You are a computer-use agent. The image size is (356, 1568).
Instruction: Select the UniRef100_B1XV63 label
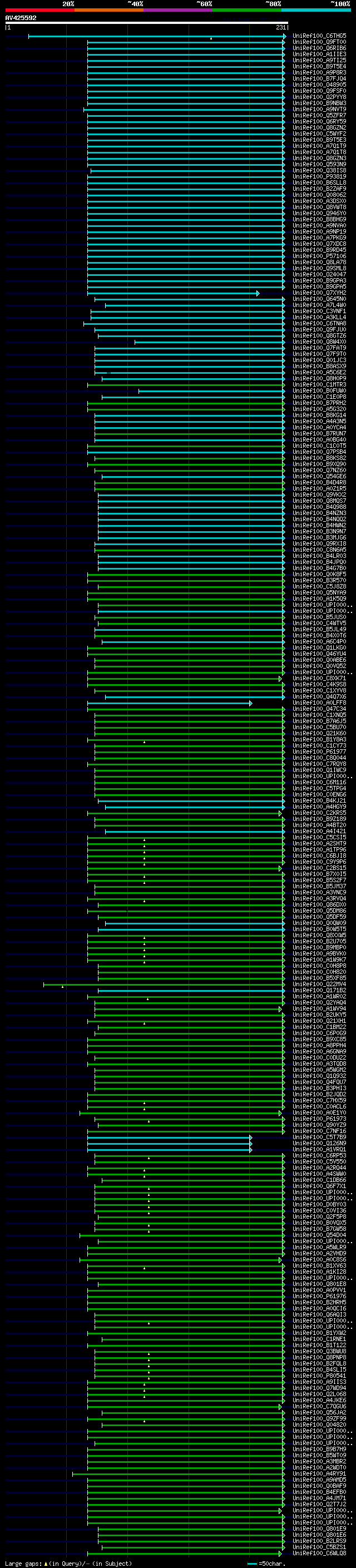pyautogui.click(x=319, y=1265)
